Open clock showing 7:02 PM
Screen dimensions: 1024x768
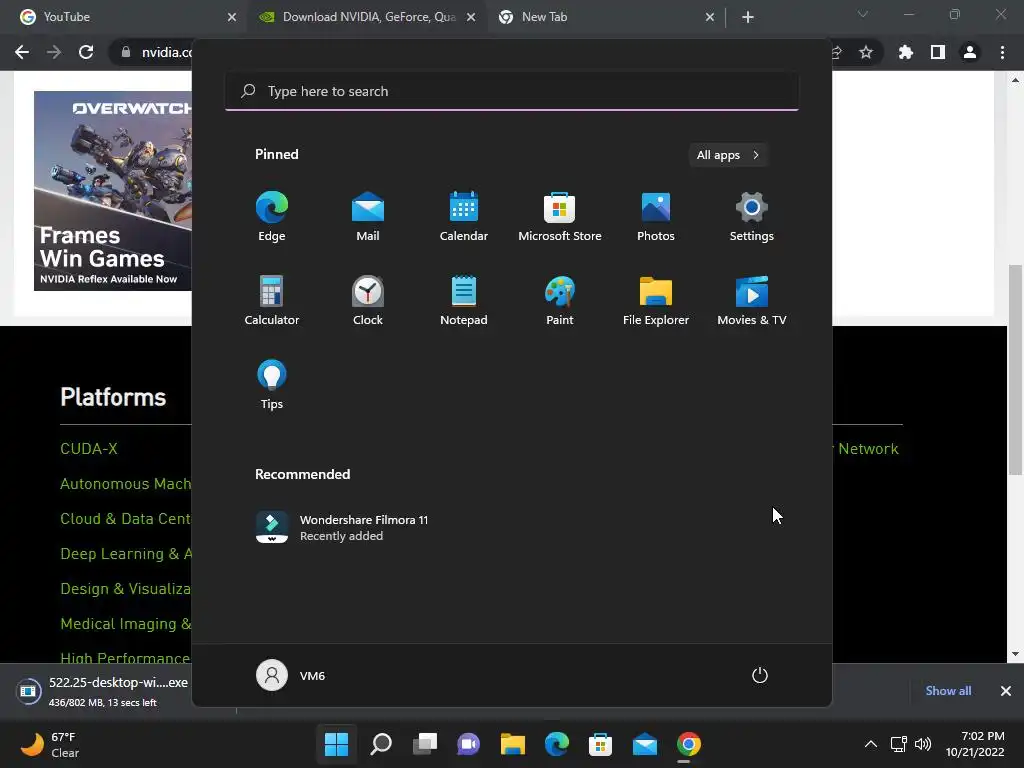tap(975, 744)
